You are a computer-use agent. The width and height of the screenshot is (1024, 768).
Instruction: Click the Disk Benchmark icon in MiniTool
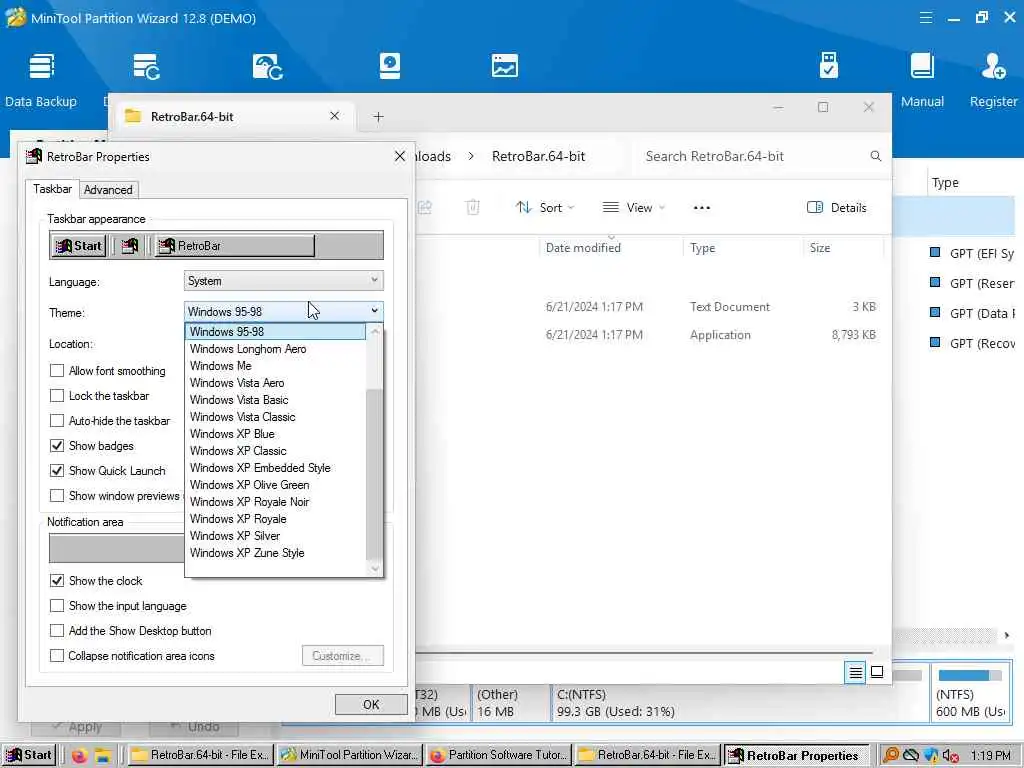click(389, 67)
